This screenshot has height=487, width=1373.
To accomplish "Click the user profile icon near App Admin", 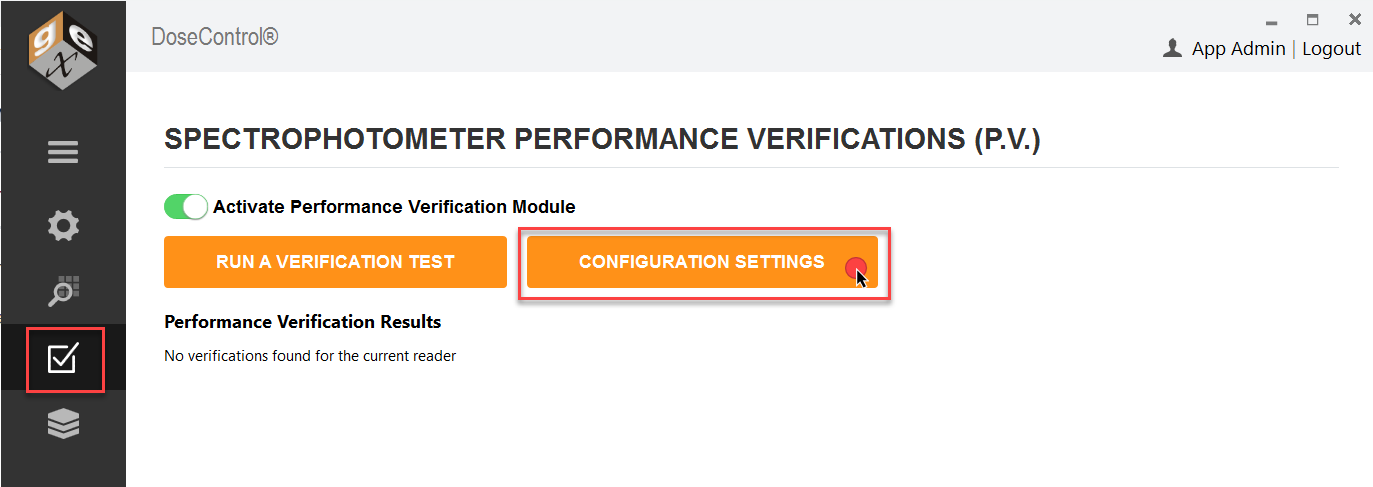I will (x=1173, y=48).
